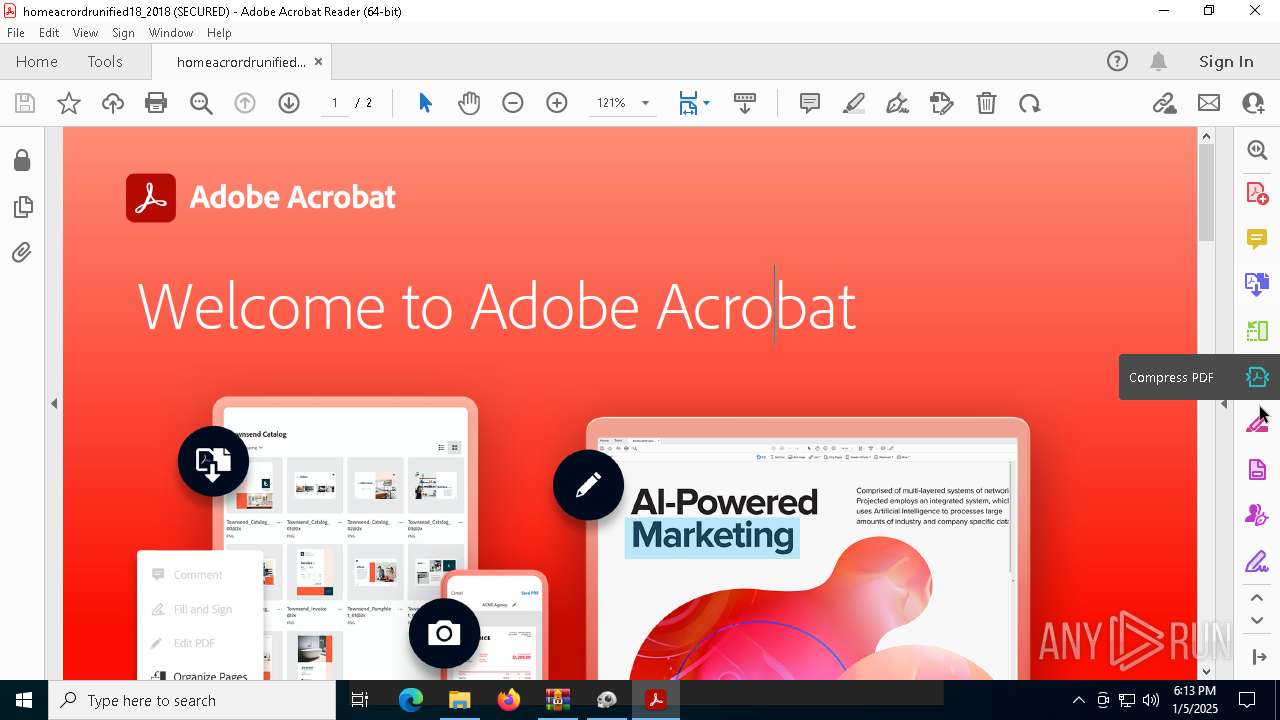The image size is (1280, 720).
Task: Open Windows Start menu
Action: [x=23, y=700]
